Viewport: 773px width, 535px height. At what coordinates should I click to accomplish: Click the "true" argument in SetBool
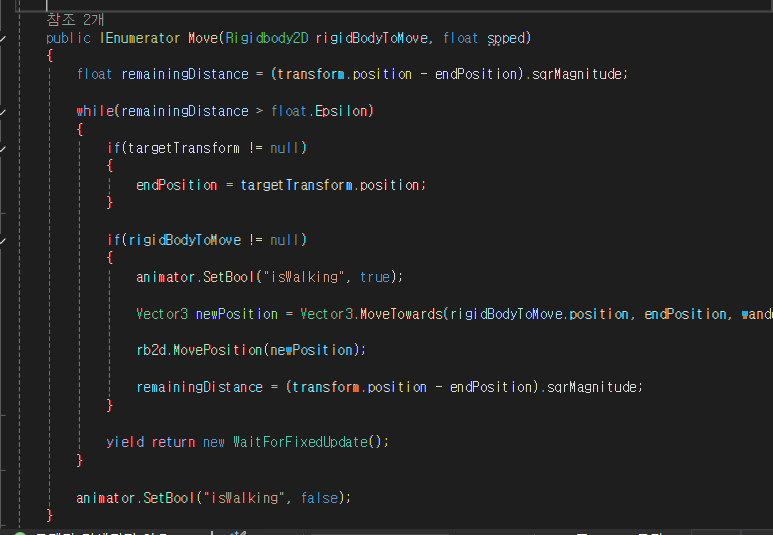[375, 277]
